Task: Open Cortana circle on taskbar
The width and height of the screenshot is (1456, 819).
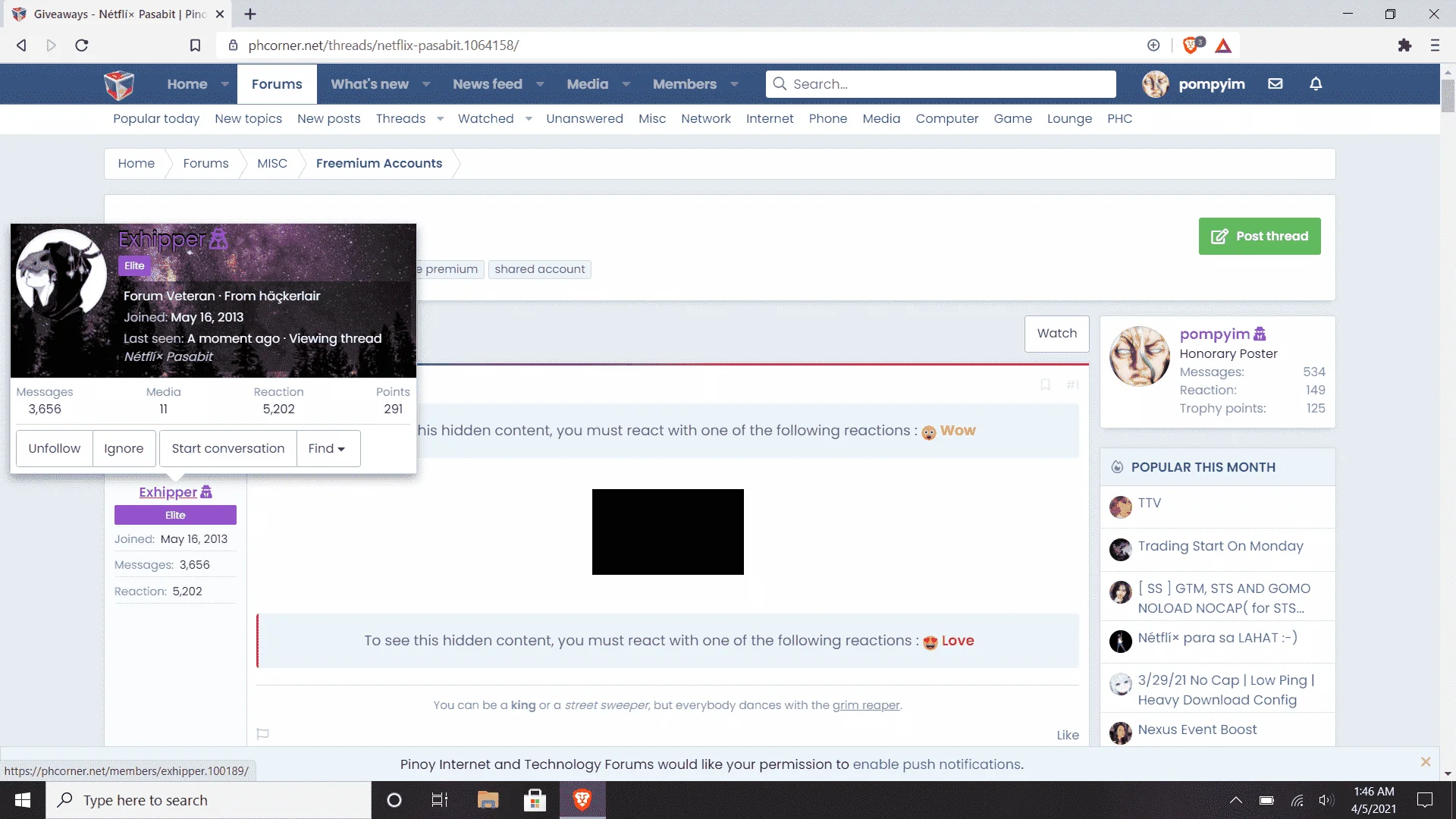Action: (394, 800)
